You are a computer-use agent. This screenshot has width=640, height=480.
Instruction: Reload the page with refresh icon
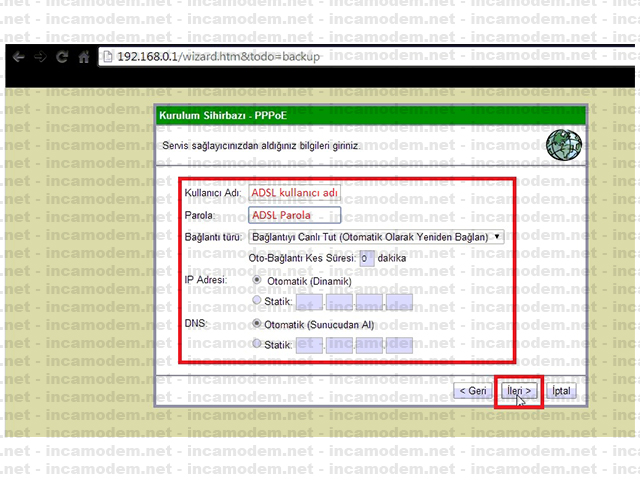62,57
